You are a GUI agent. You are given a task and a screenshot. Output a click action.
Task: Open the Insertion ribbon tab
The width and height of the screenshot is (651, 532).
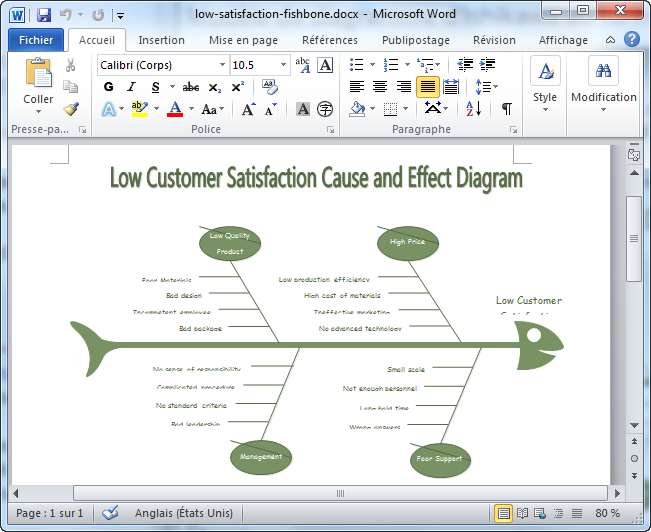(x=161, y=40)
